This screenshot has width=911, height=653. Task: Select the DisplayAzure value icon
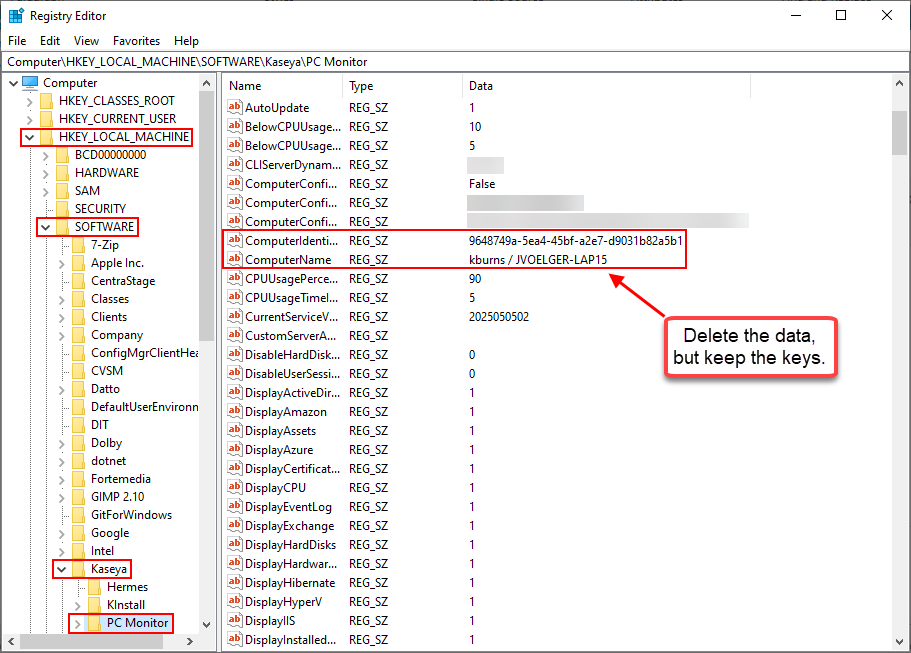tap(235, 449)
